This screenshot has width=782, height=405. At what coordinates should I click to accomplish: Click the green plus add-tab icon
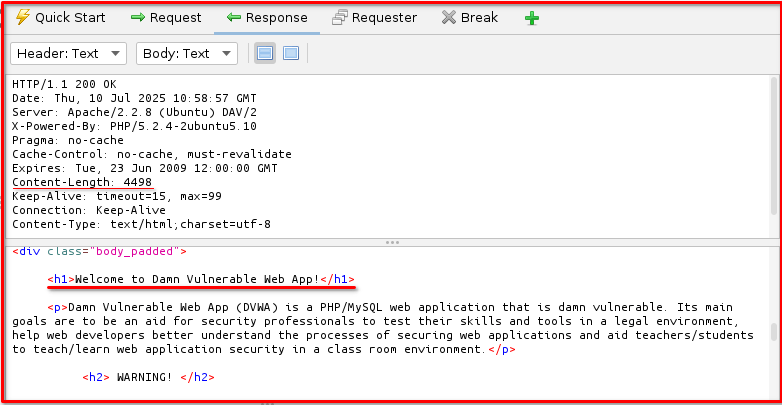click(x=532, y=18)
